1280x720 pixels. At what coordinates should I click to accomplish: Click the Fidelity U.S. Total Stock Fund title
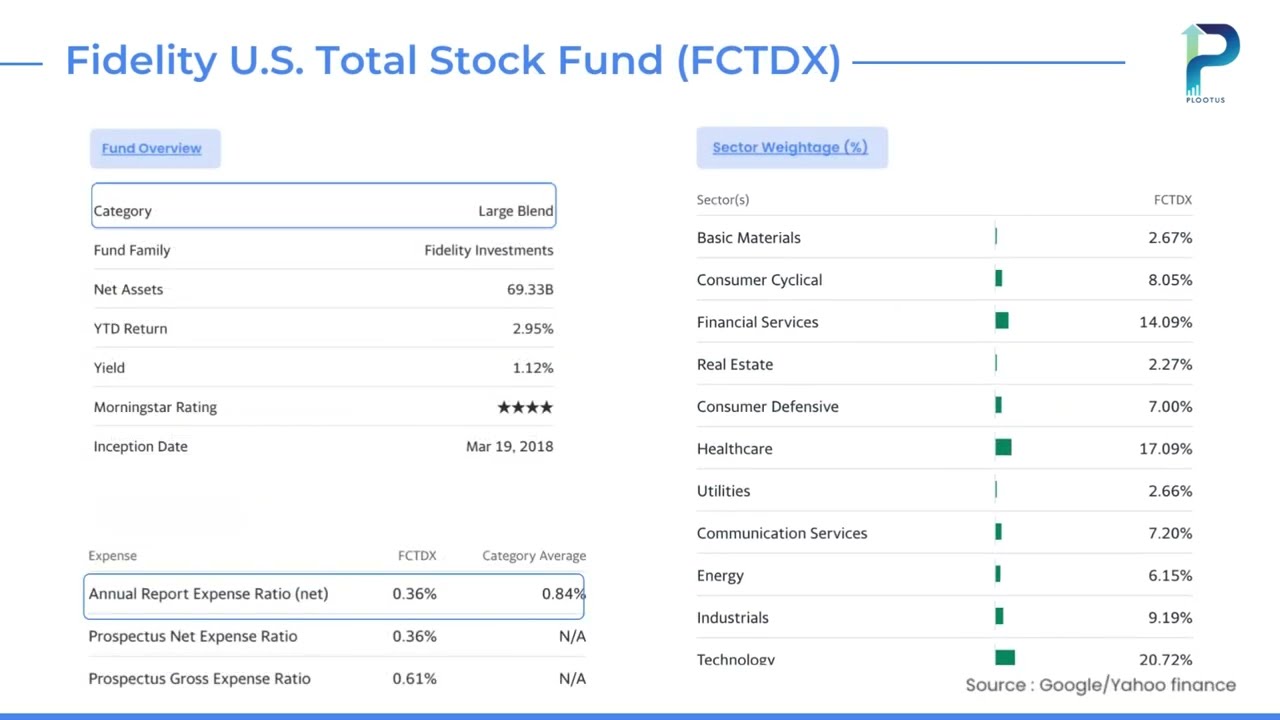[453, 61]
